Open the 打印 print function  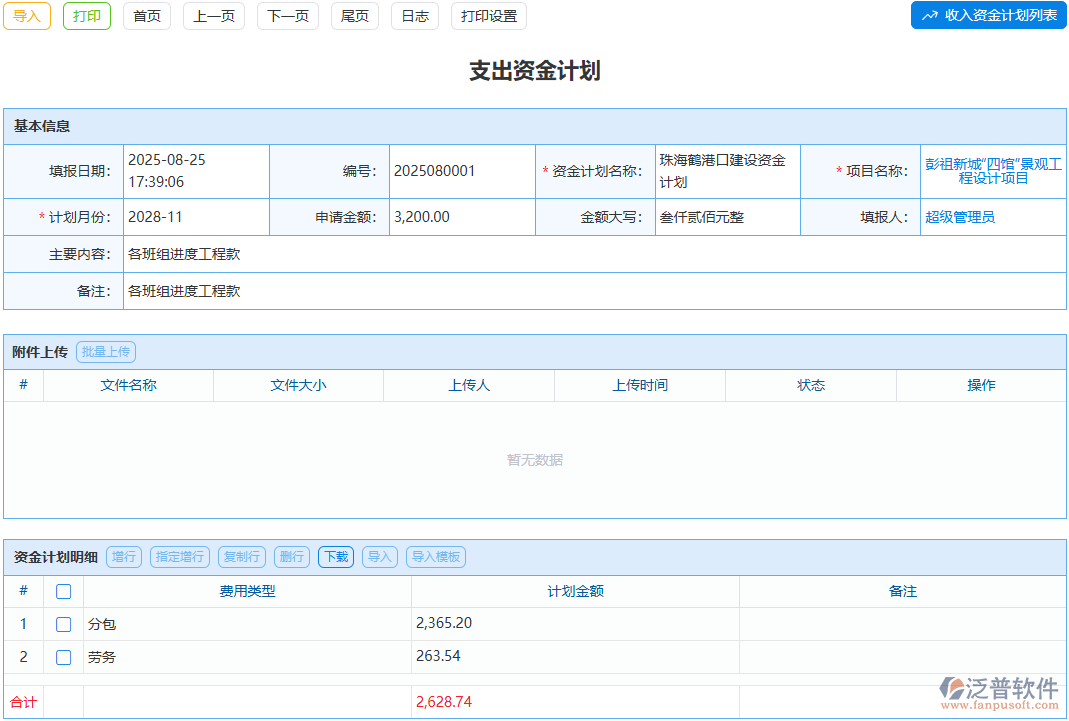pyautogui.click(x=86, y=16)
